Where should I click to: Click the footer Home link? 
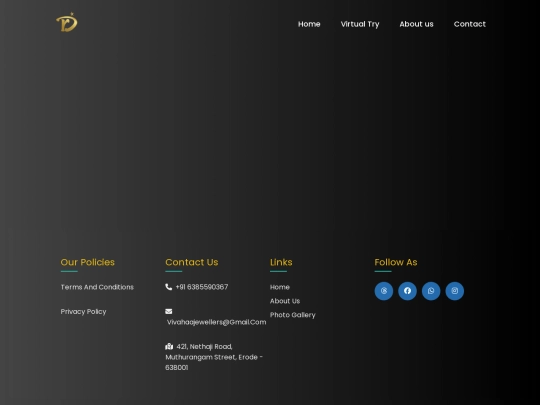(x=280, y=287)
